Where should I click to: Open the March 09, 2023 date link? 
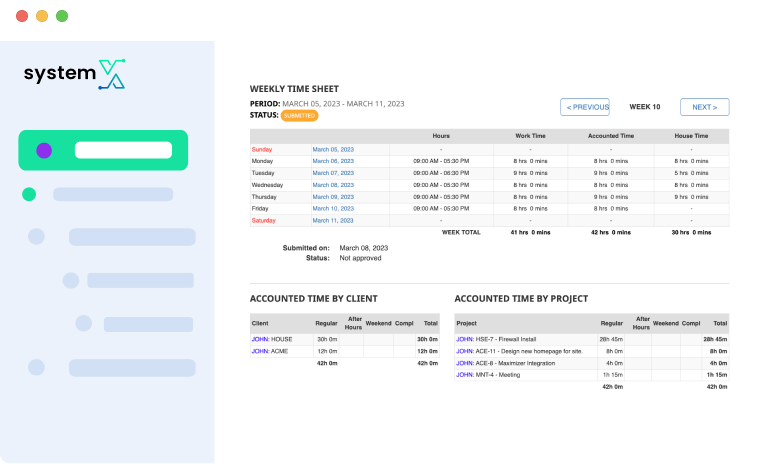[333, 197]
